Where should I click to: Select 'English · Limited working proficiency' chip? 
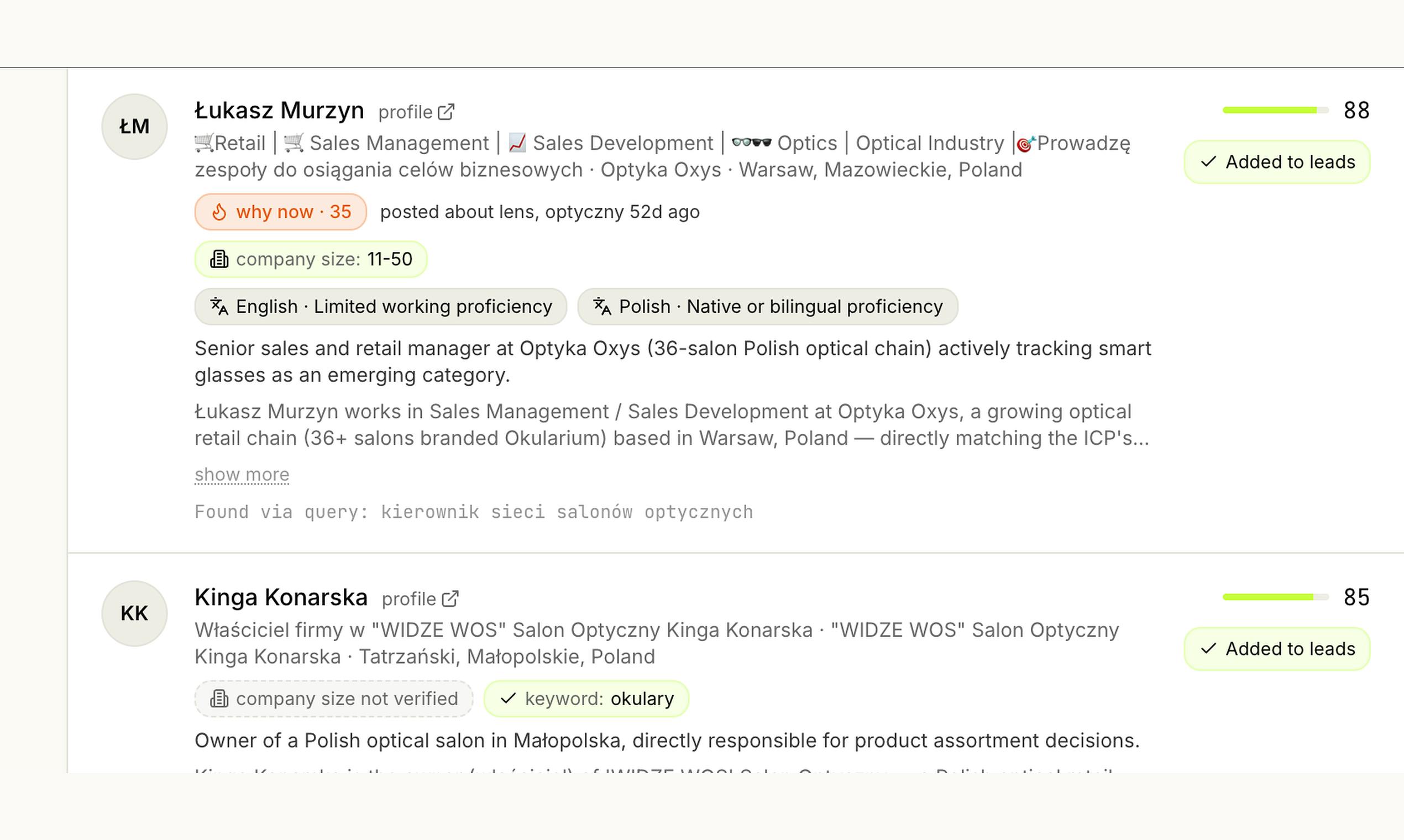click(380, 306)
